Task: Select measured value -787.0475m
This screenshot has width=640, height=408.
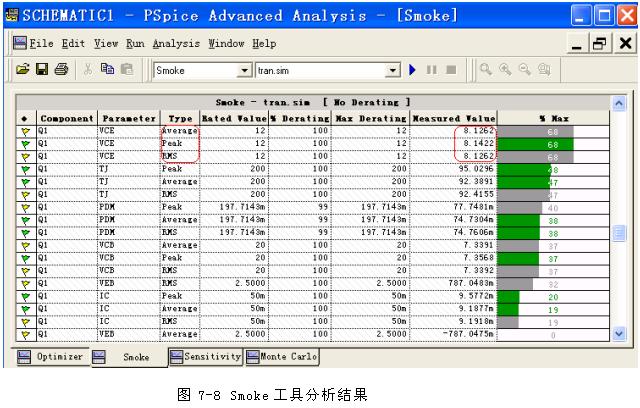Action: [x=469, y=334]
